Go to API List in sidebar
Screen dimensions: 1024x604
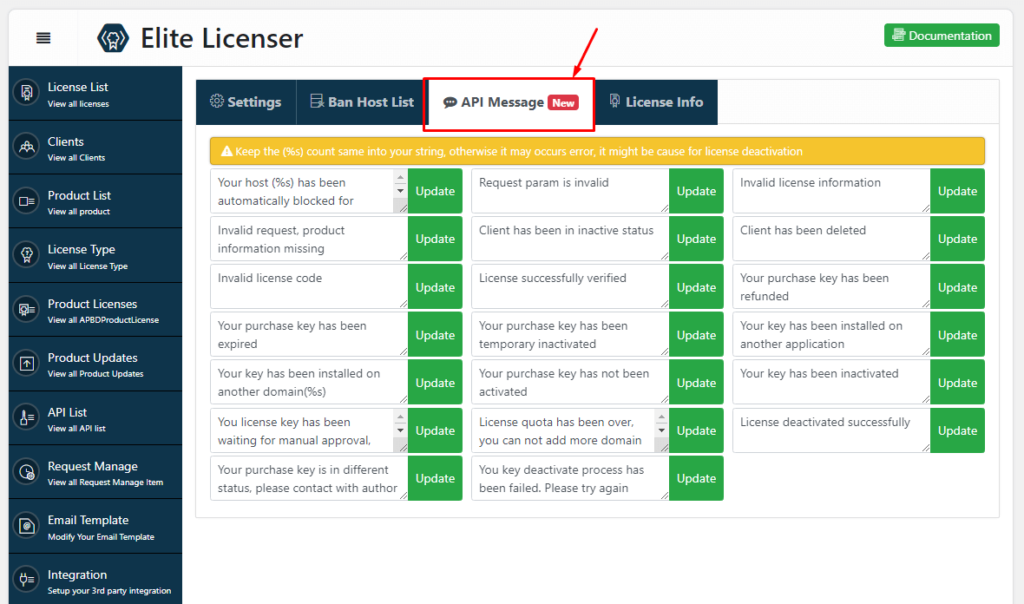pyautogui.click(x=95, y=419)
